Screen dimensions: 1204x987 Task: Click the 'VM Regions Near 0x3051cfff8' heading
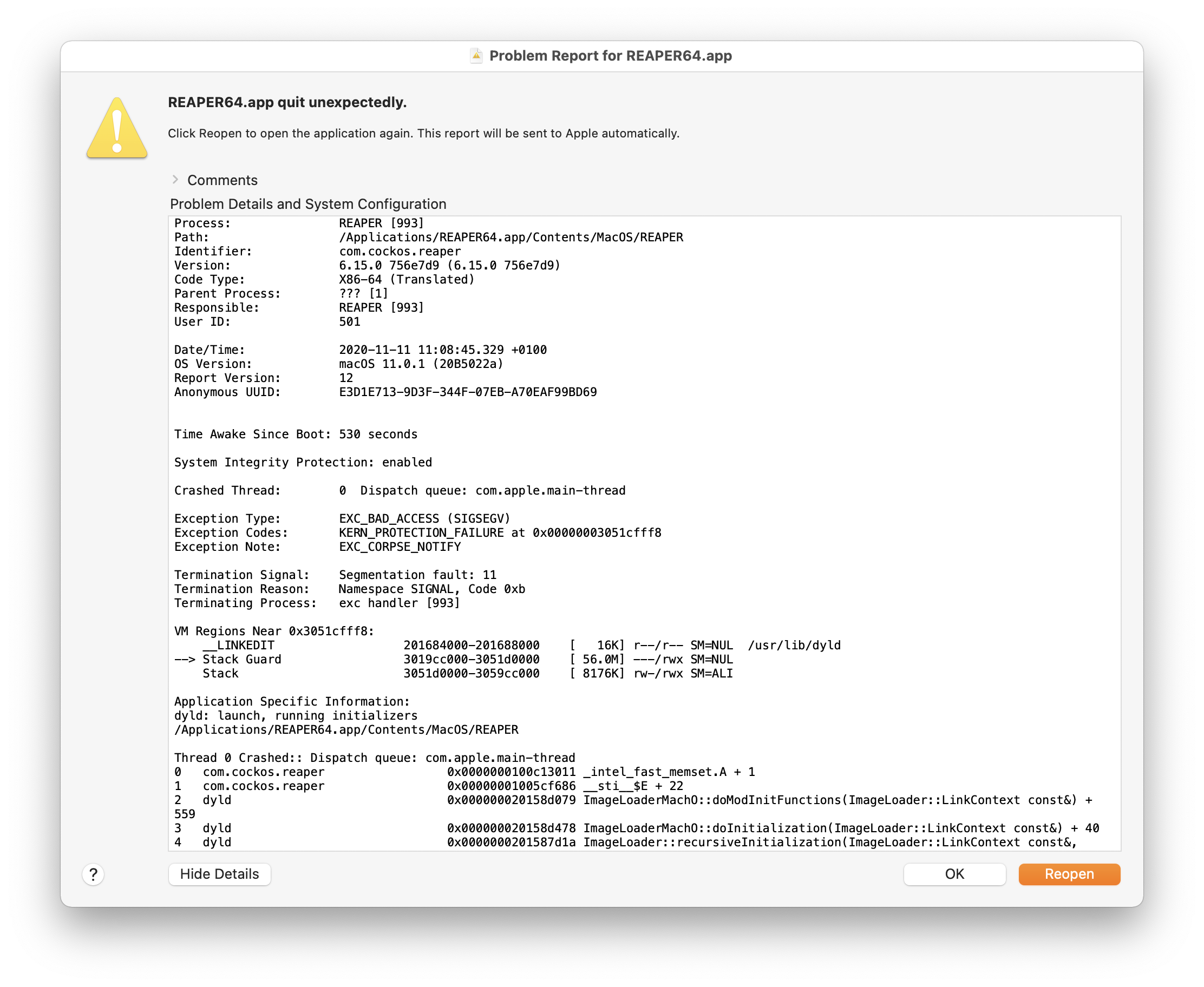click(274, 631)
